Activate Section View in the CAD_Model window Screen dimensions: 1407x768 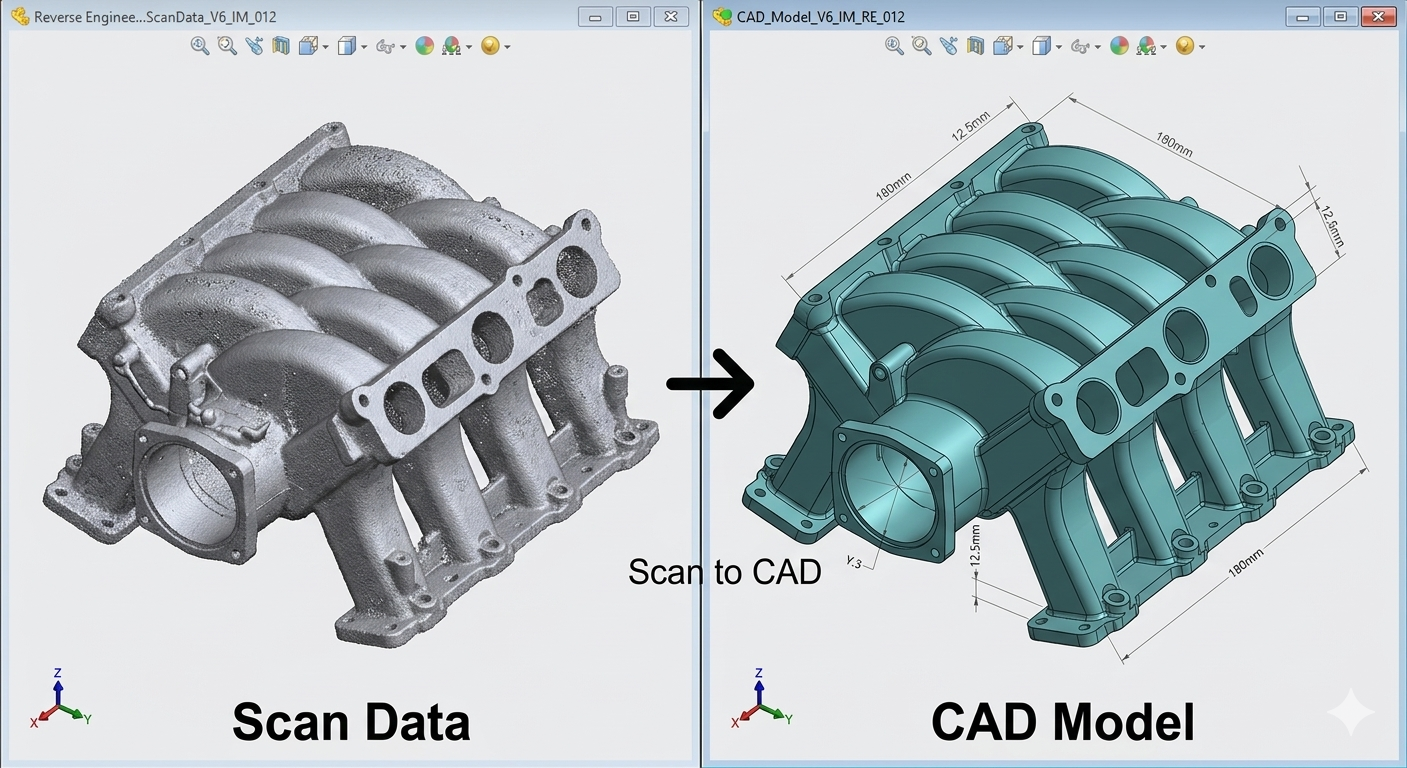coord(975,46)
